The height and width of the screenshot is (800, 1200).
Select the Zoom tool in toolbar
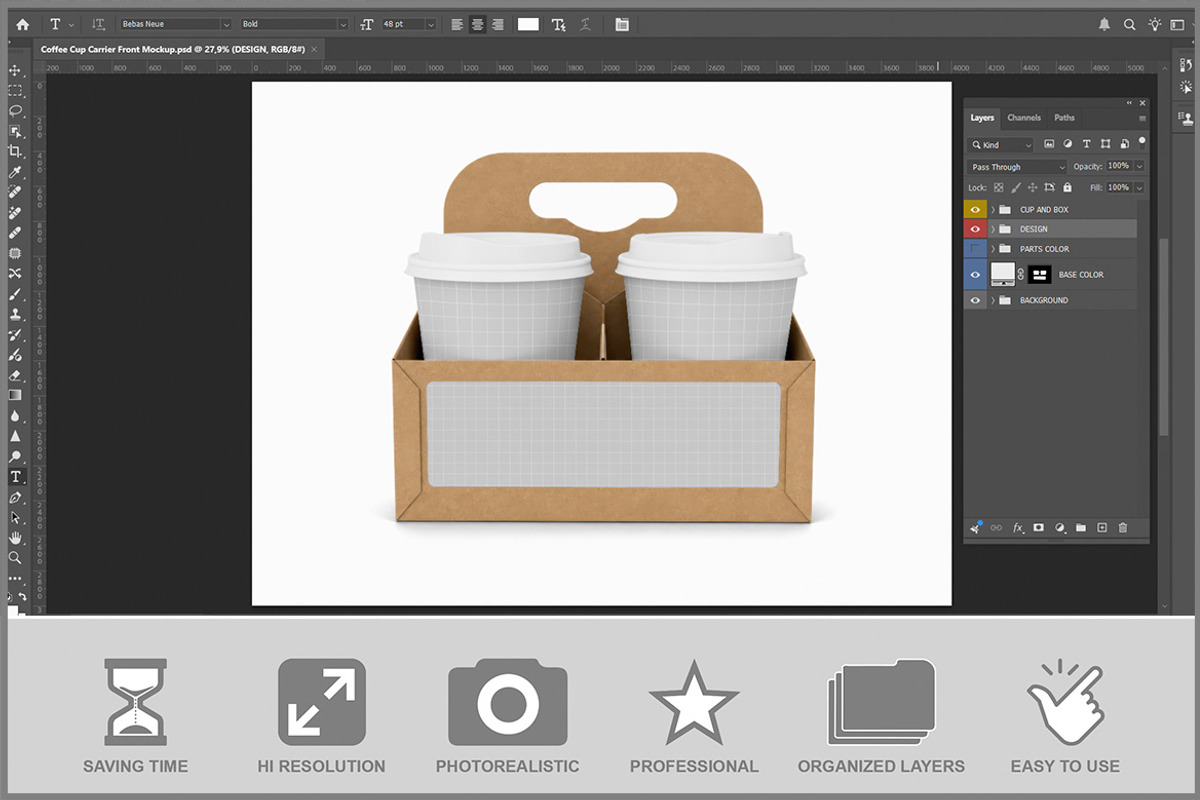(x=15, y=558)
